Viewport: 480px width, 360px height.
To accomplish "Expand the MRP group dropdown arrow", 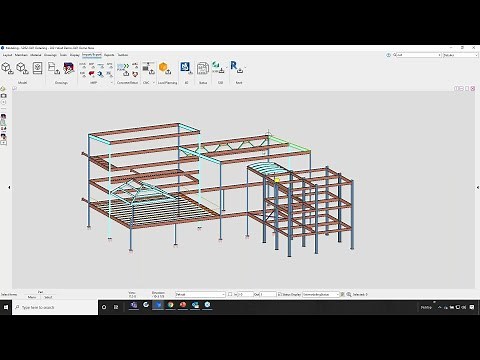I will pyautogui.click(x=111, y=82).
